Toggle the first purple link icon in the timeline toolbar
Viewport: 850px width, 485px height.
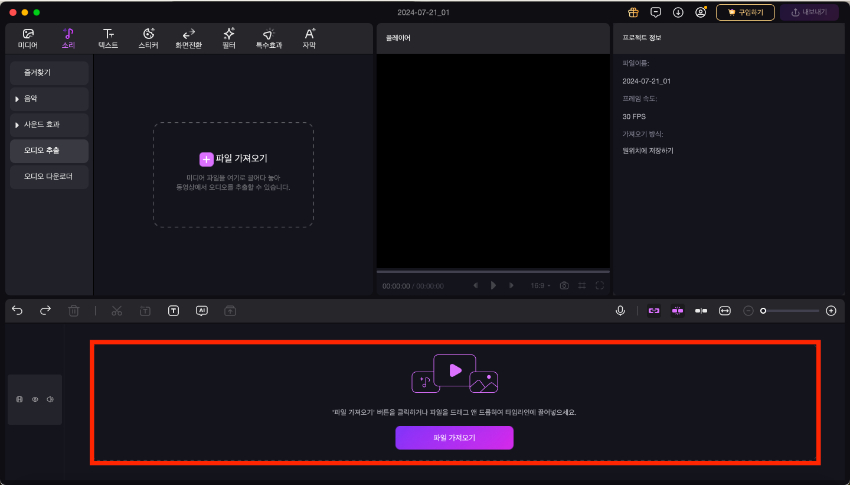click(x=654, y=311)
